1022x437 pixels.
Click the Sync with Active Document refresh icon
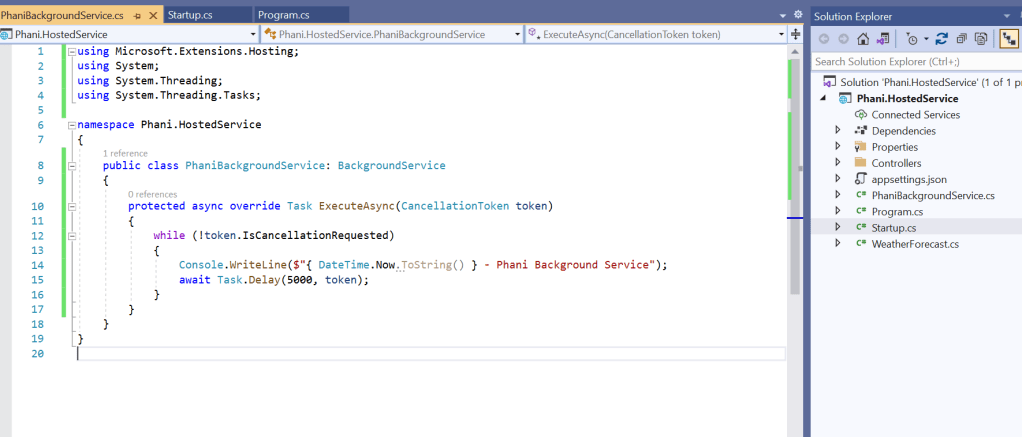pyautogui.click(x=943, y=39)
